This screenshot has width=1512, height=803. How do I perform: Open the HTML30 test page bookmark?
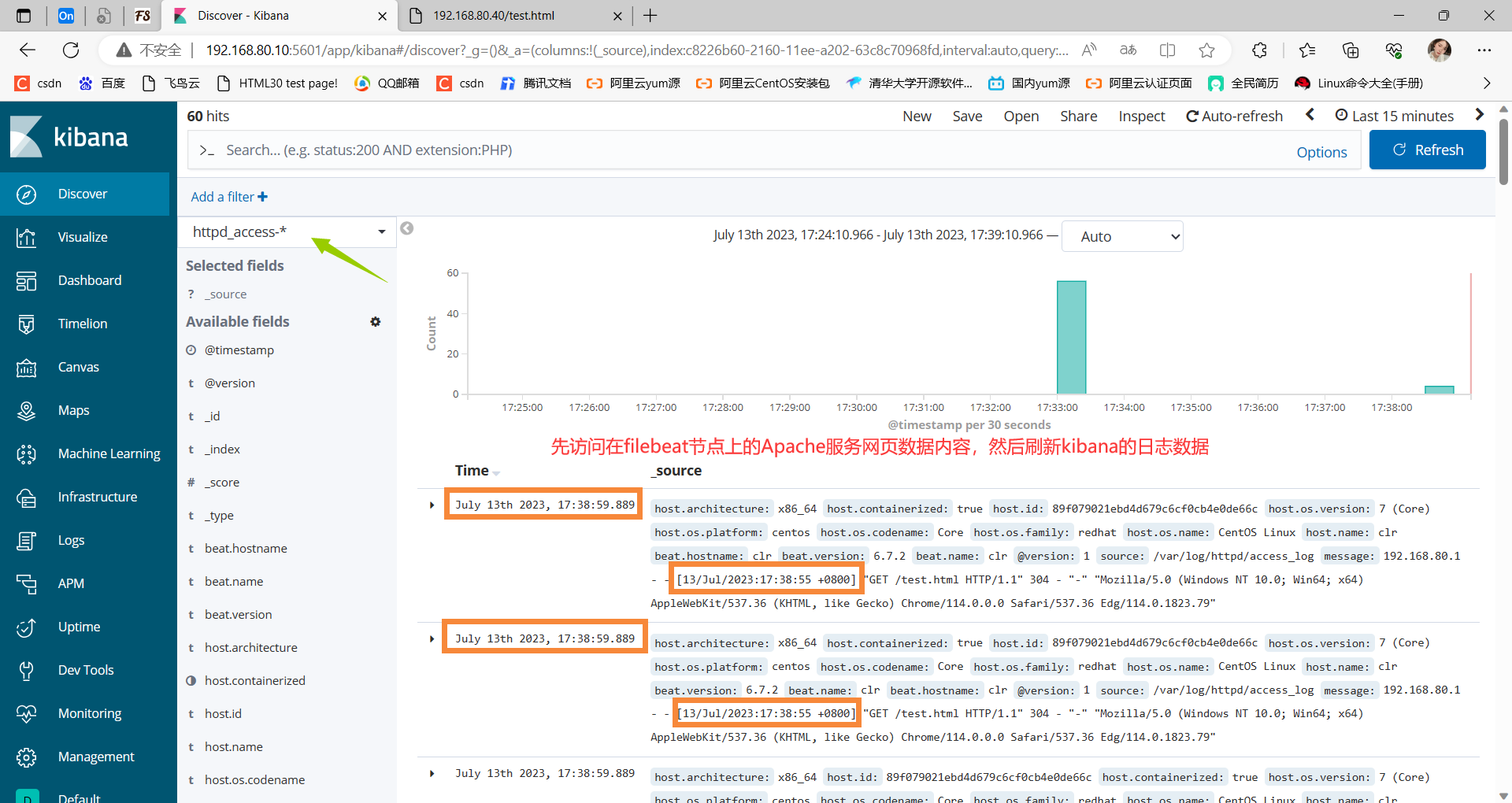[x=277, y=83]
